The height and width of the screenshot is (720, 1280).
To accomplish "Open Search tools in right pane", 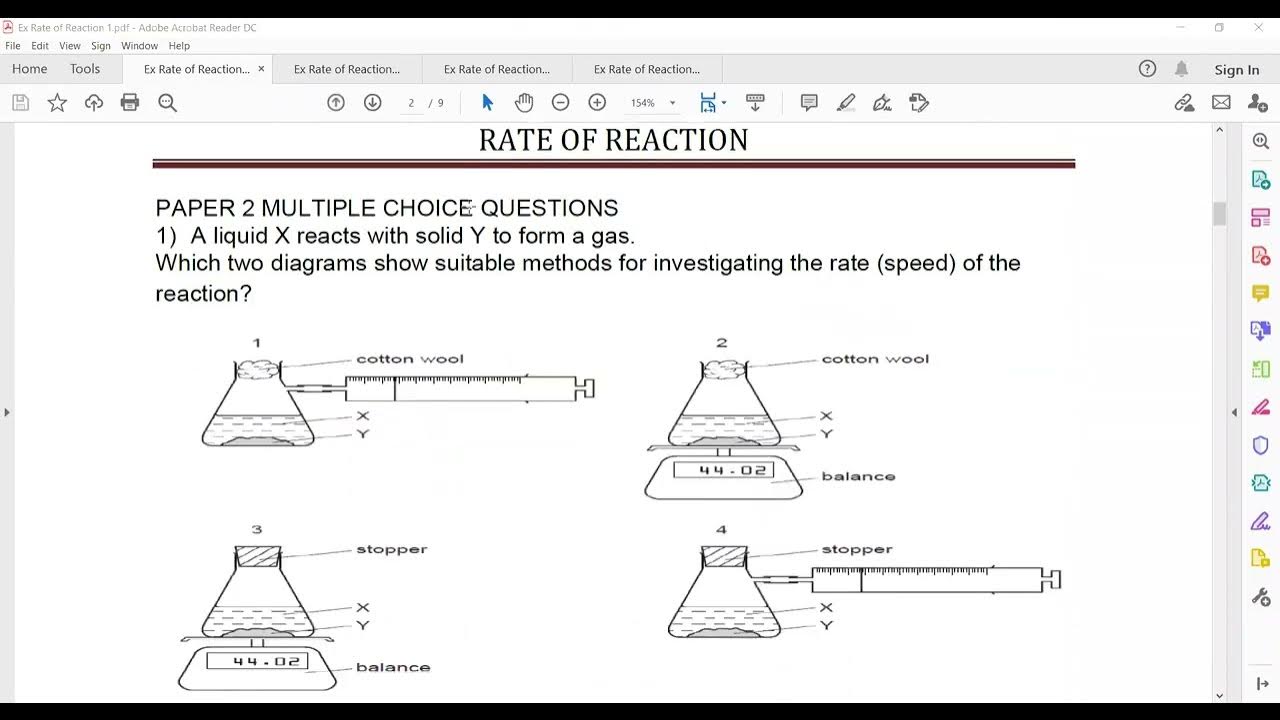I will [x=1261, y=142].
